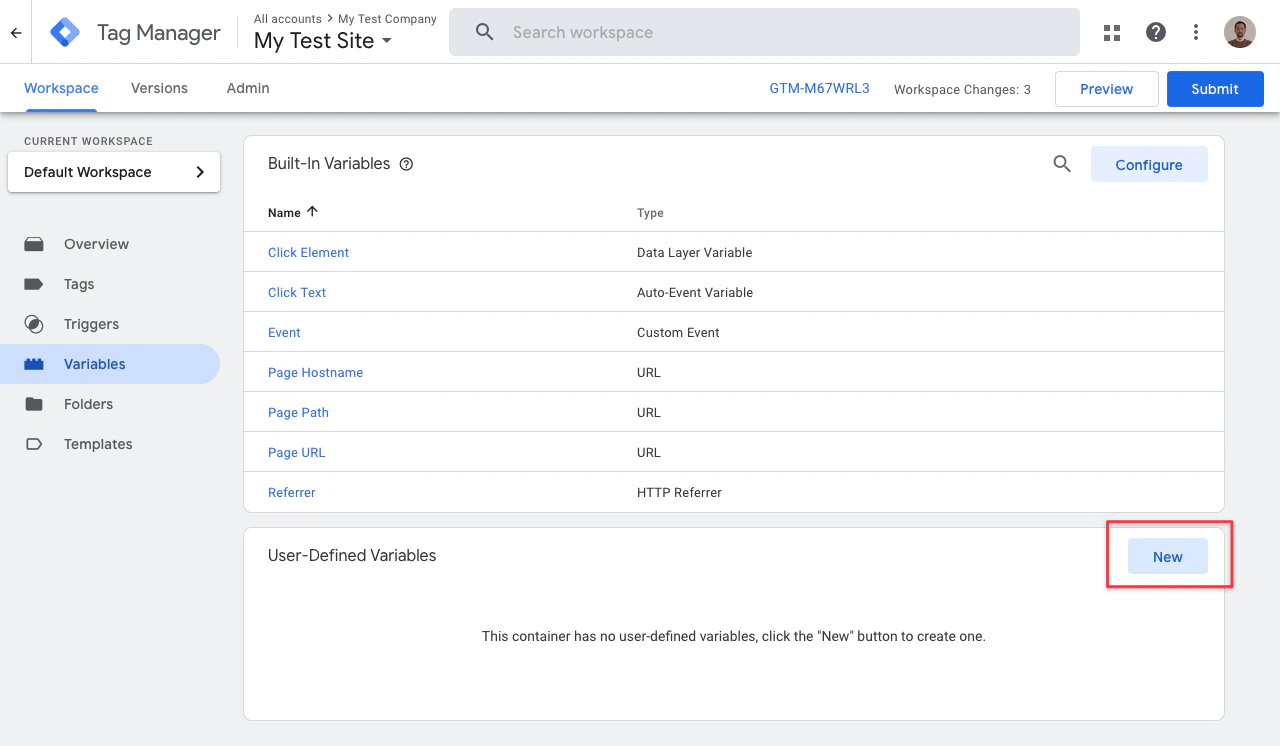Toggle the Name column sort arrow

312,210
